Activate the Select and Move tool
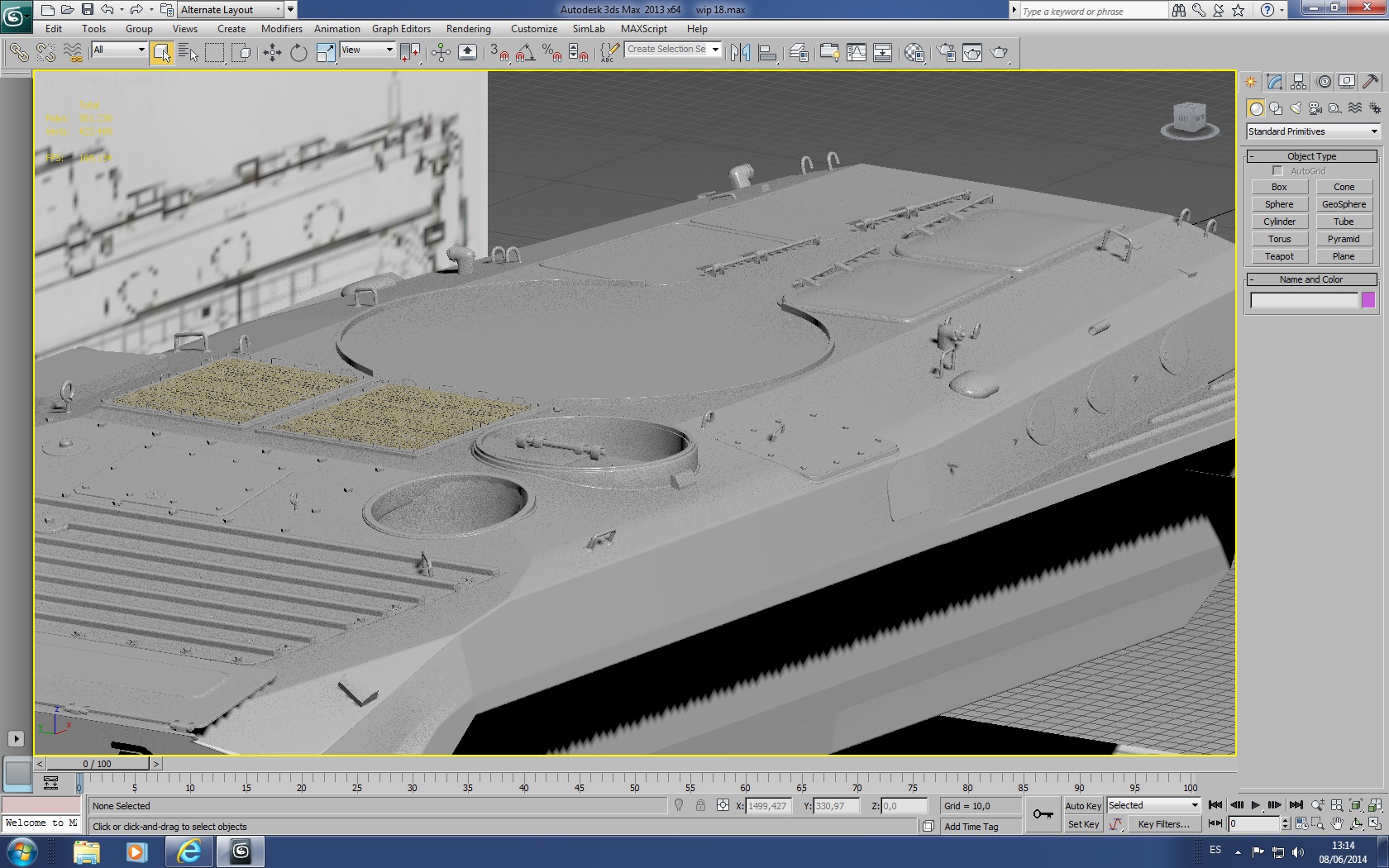 point(272,53)
